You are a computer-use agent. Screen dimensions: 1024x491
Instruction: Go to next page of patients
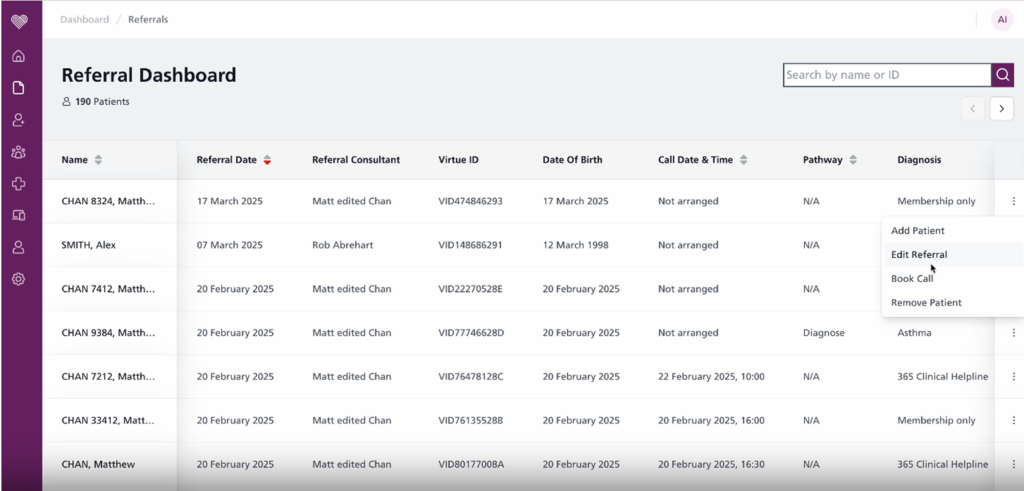point(1002,108)
